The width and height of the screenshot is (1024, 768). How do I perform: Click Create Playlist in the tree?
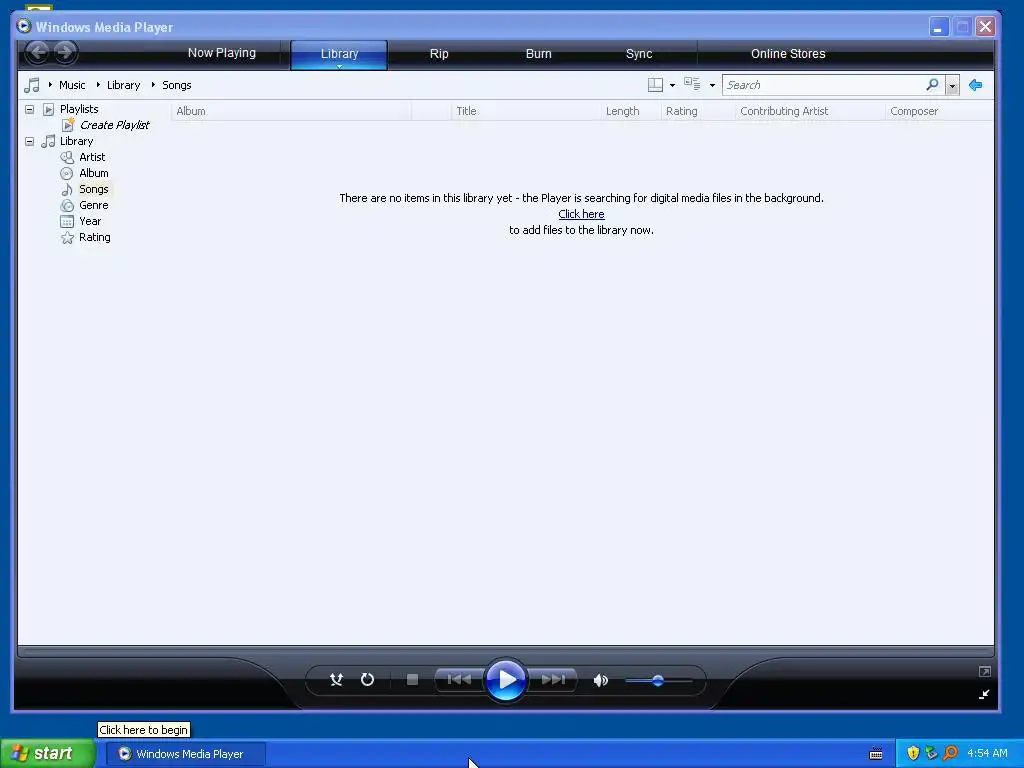point(114,125)
